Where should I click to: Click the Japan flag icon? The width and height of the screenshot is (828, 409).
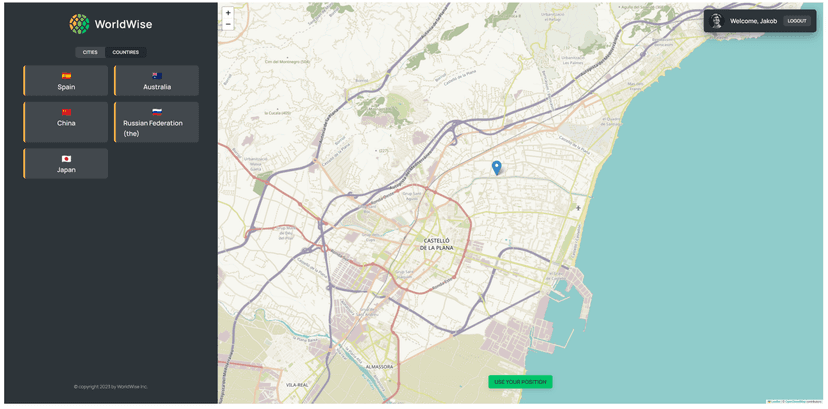[x=66, y=159]
